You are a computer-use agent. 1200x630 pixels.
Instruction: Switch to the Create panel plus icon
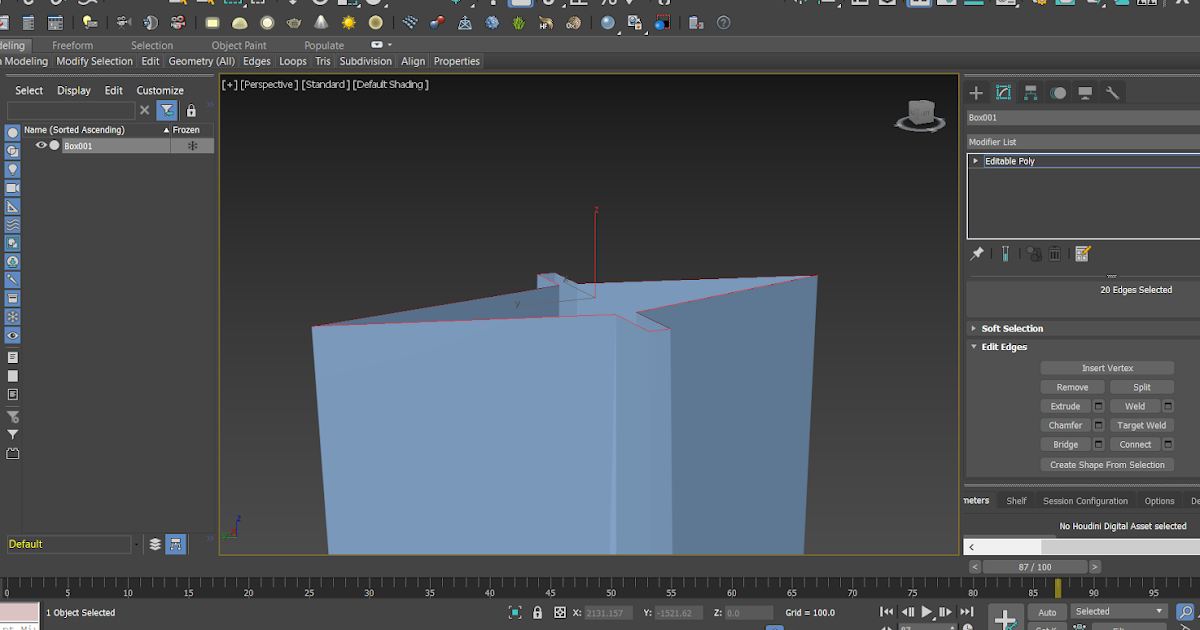[x=975, y=92]
